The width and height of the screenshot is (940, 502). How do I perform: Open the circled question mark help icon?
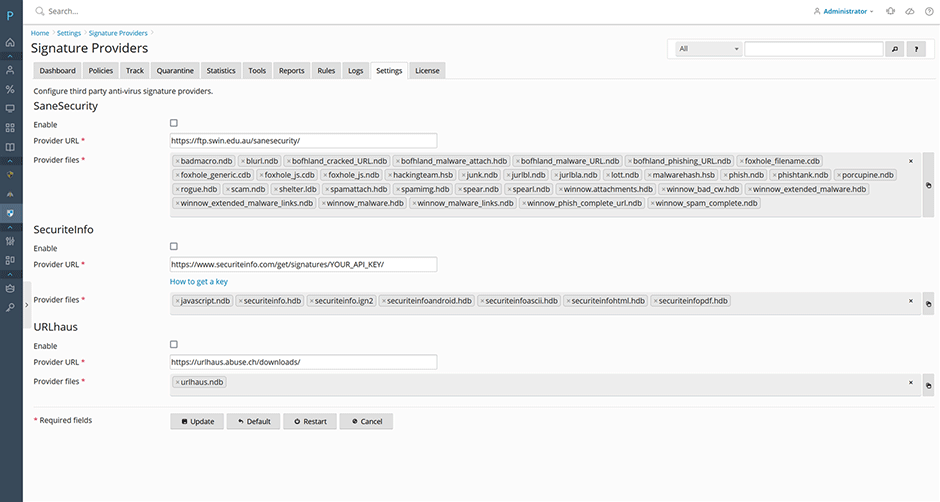(x=929, y=11)
